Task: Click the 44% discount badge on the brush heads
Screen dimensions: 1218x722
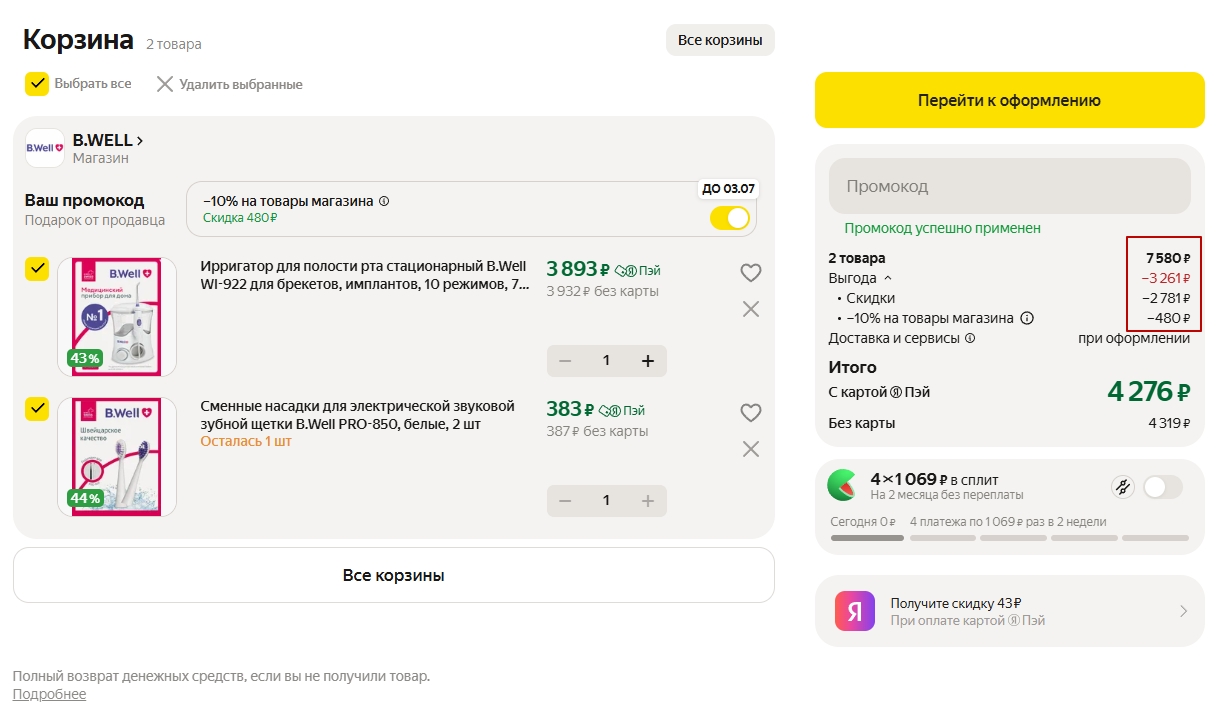Action: [84, 498]
